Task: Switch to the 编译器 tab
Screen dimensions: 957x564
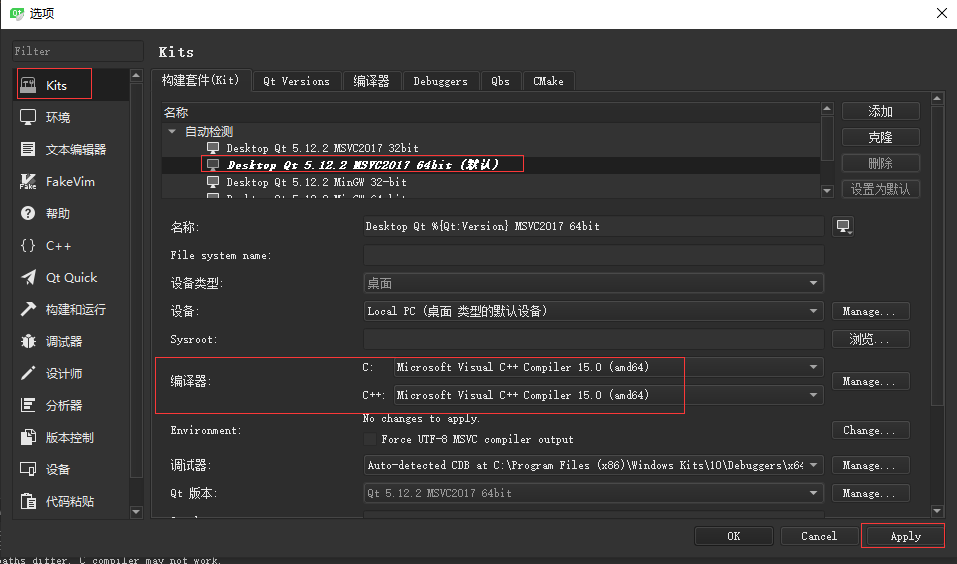Action: [x=371, y=81]
